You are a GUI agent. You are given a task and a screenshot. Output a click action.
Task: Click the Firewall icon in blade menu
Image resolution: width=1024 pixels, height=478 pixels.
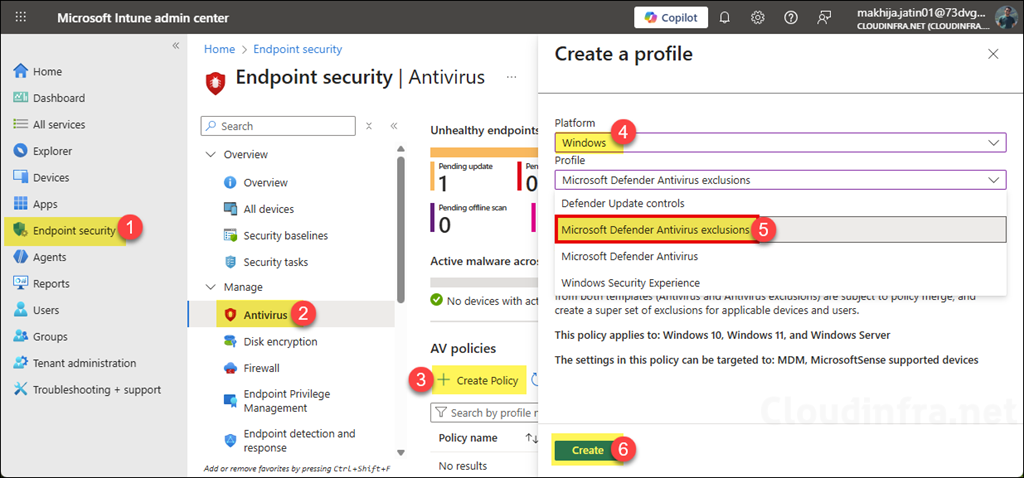click(x=230, y=368)
